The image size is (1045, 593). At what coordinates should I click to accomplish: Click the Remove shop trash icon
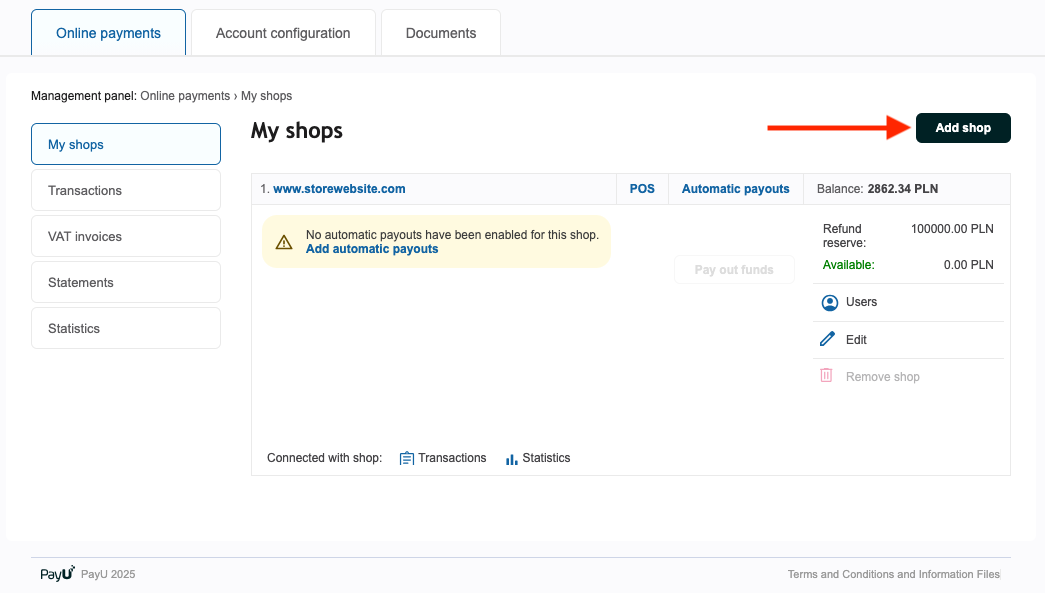(827, 376)
